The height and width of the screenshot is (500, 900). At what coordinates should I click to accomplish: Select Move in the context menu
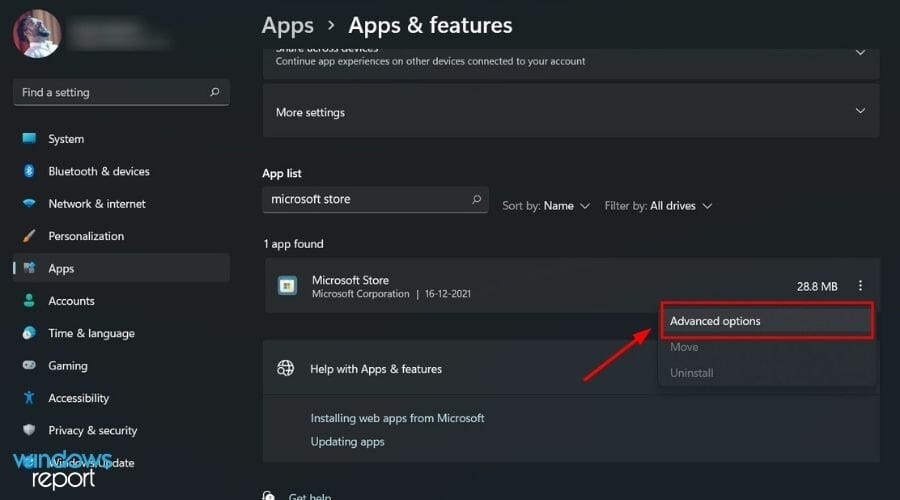pos(767,347)
